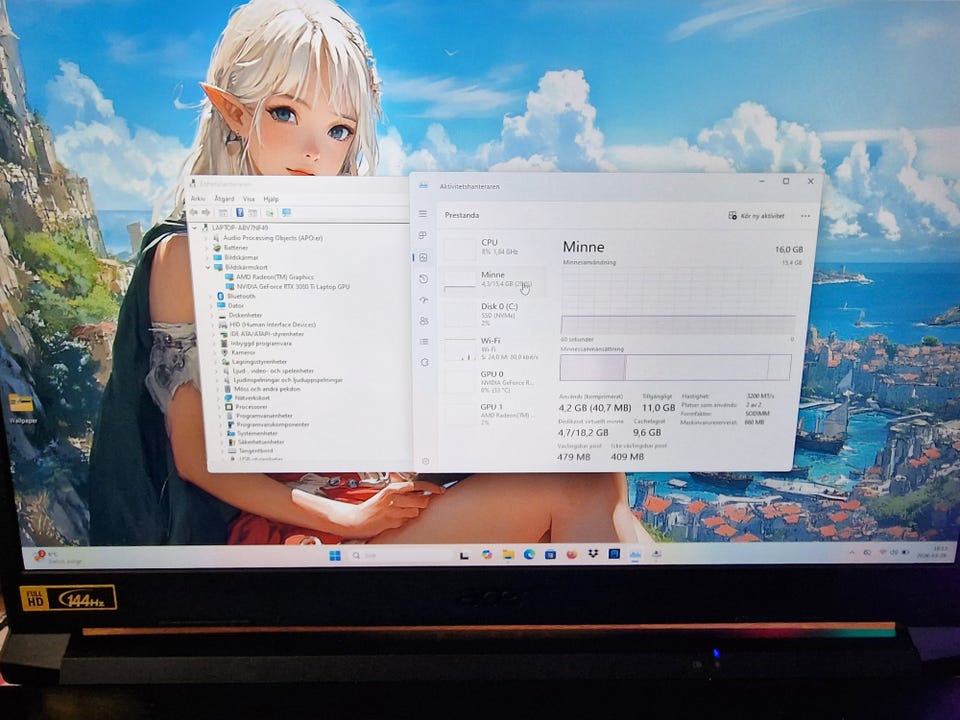Open the Services page icon in Task Manager
Viewport: 960px width, 720px height.
pos(425,362)
